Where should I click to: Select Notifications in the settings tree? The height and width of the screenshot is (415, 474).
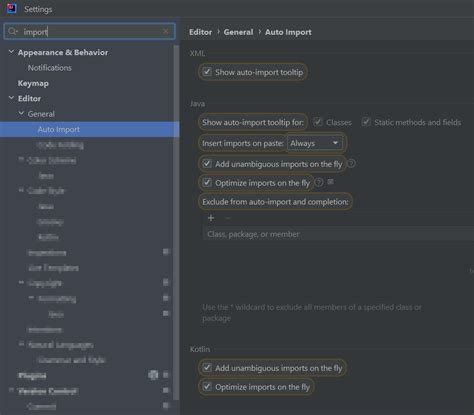(x=50, y=68)
